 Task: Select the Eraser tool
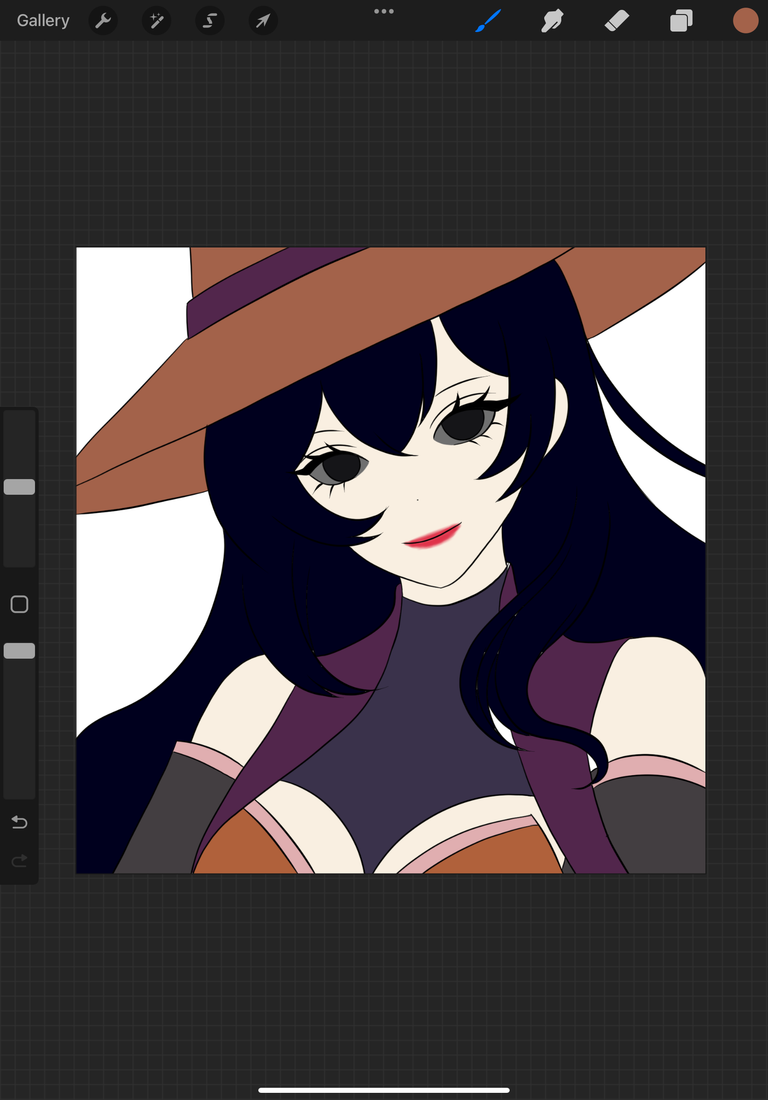click(x=617, y=20)
